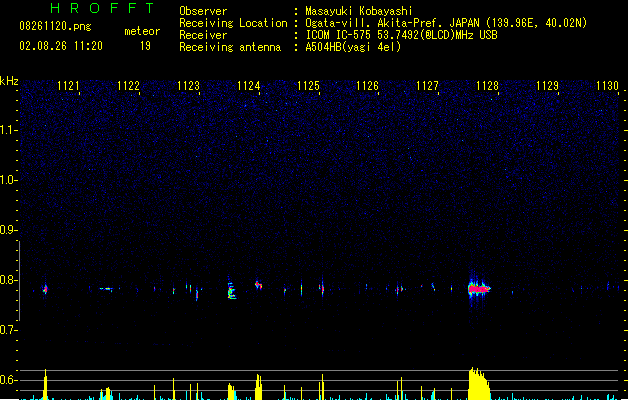Click the 0.6 kHz frequency label

[8, 380]
